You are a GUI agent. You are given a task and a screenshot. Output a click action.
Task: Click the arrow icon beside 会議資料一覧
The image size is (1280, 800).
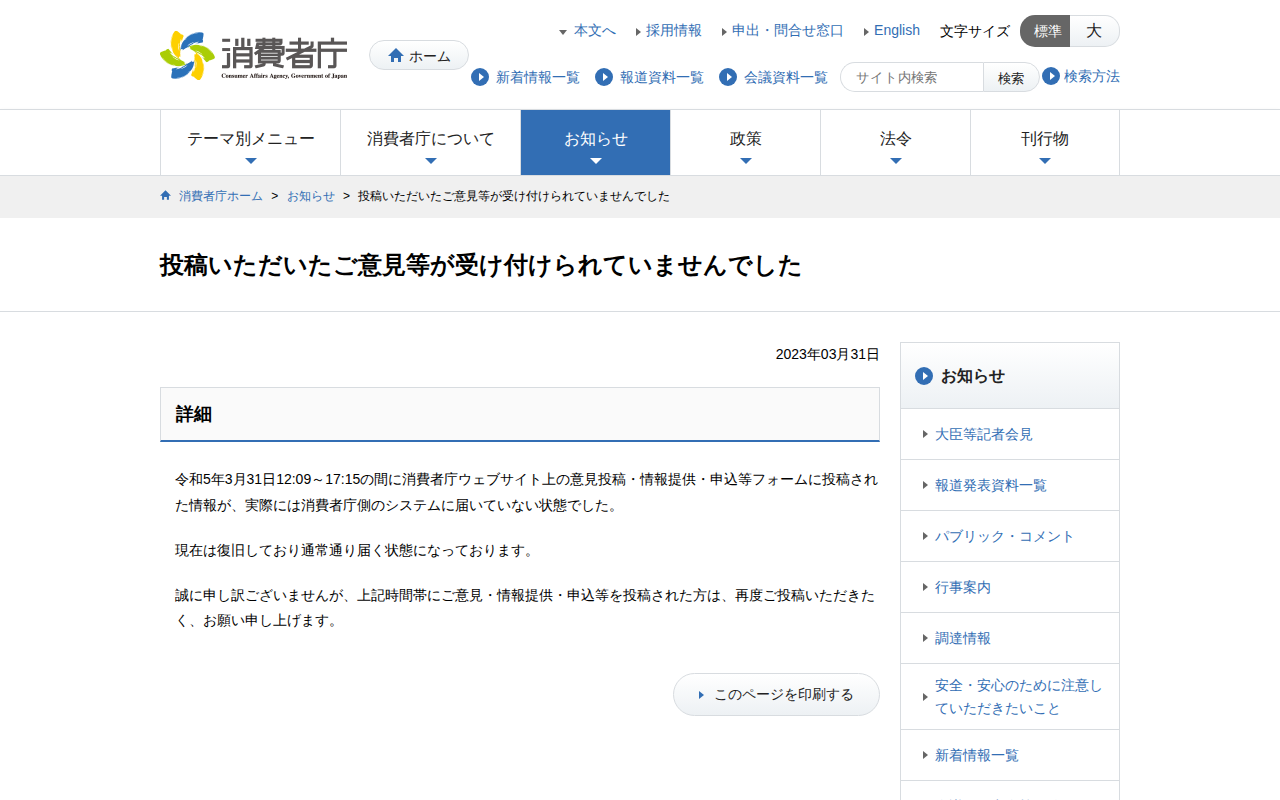tap(728, 77)
